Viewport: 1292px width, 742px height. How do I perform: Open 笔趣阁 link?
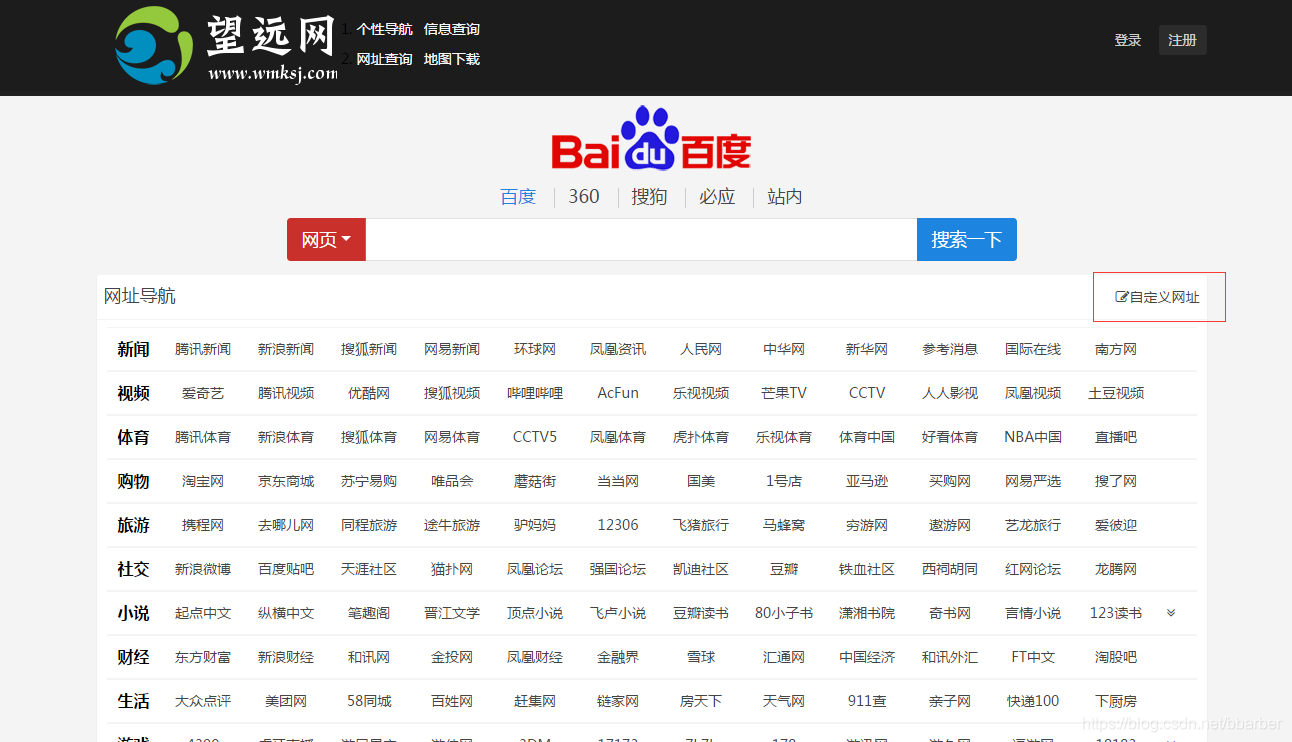(369, 613)
